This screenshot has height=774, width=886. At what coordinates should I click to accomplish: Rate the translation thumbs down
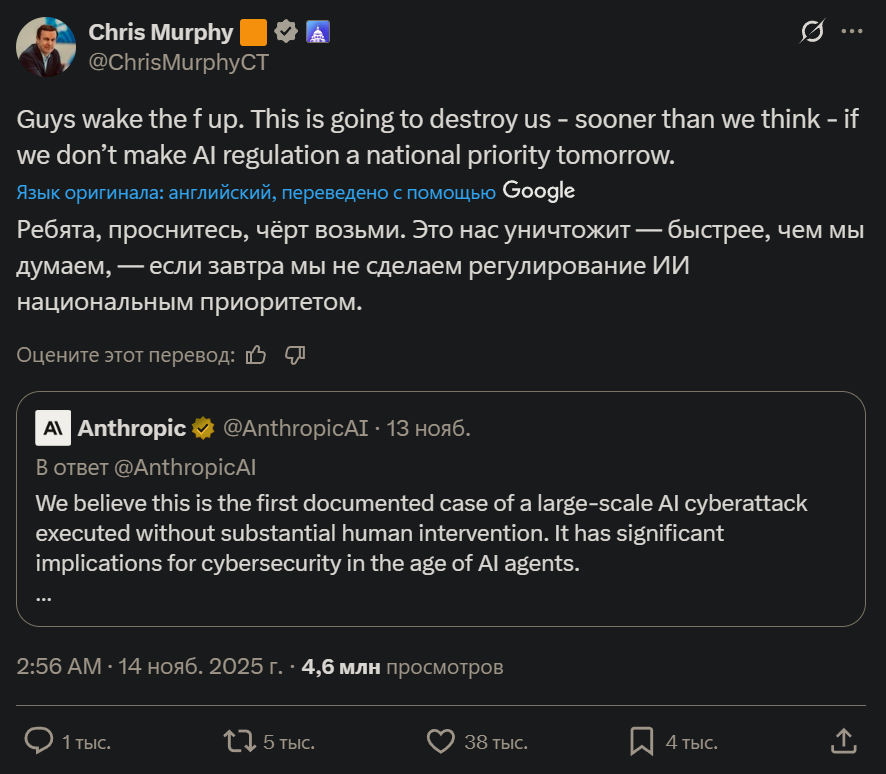295,355
